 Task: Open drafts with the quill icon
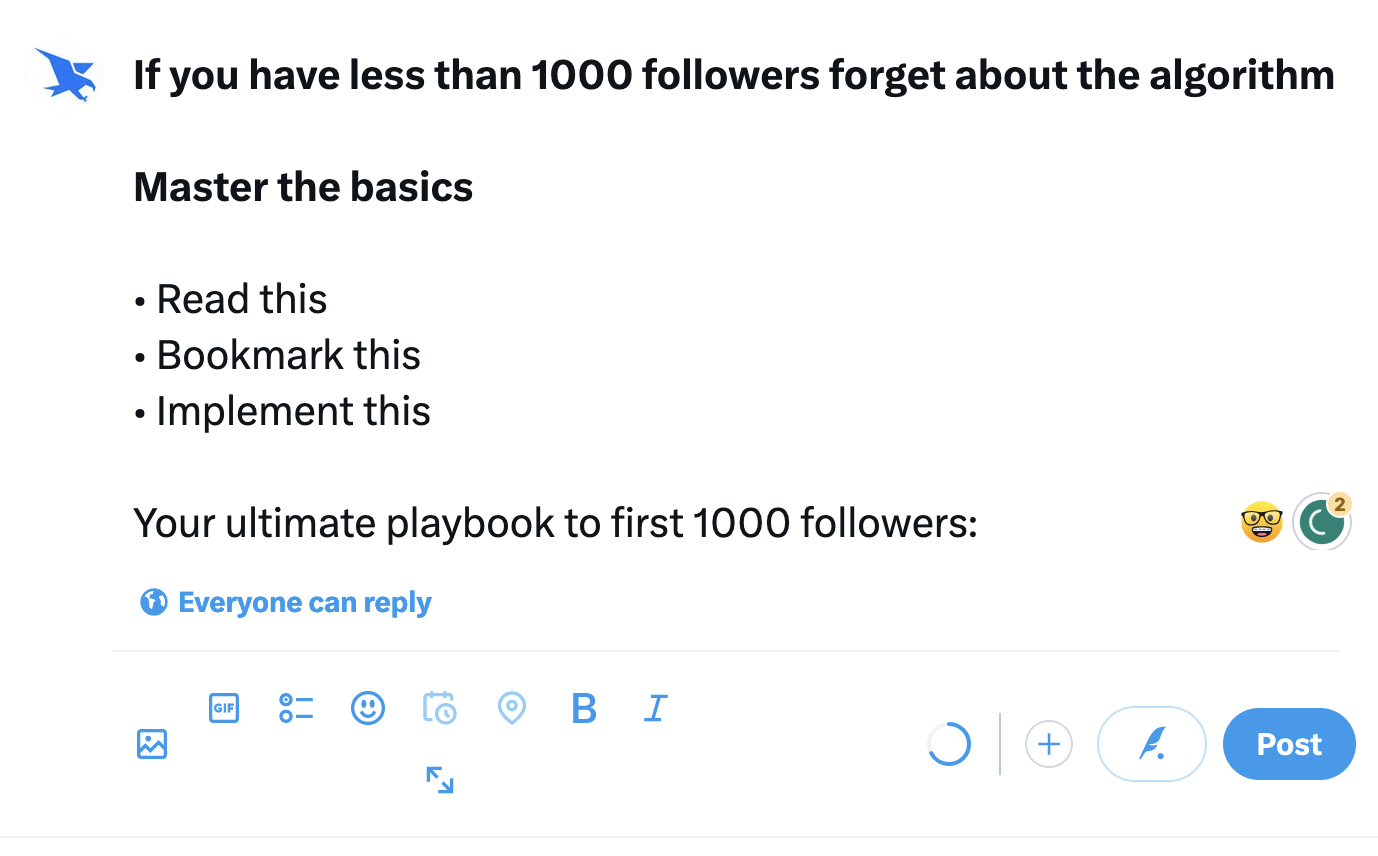tap(1151, 744)
